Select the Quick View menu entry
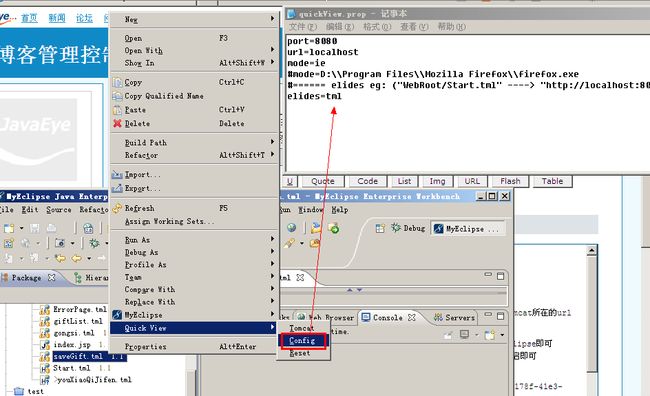 [194, 328]
